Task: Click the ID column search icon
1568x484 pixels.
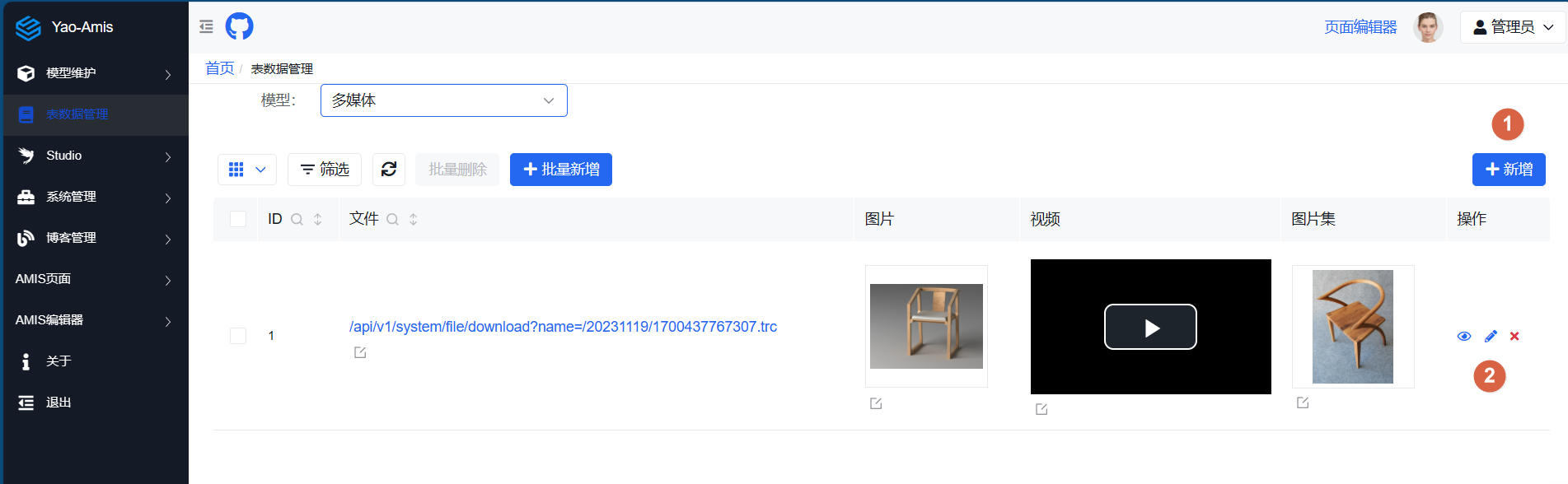Action: (297, 219)
